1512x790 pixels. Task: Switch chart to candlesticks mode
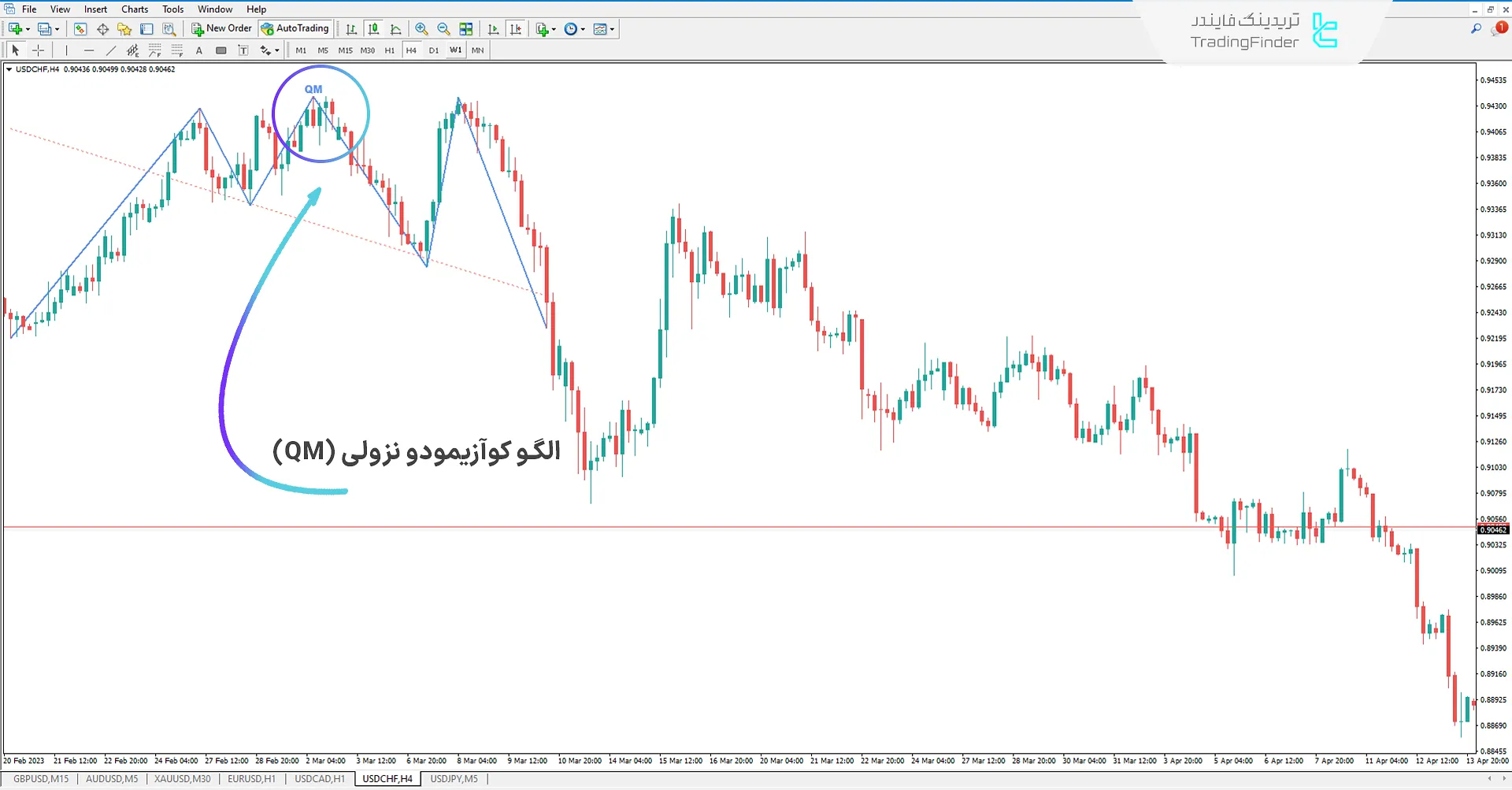pyautogui.click(x=373, y=29)
